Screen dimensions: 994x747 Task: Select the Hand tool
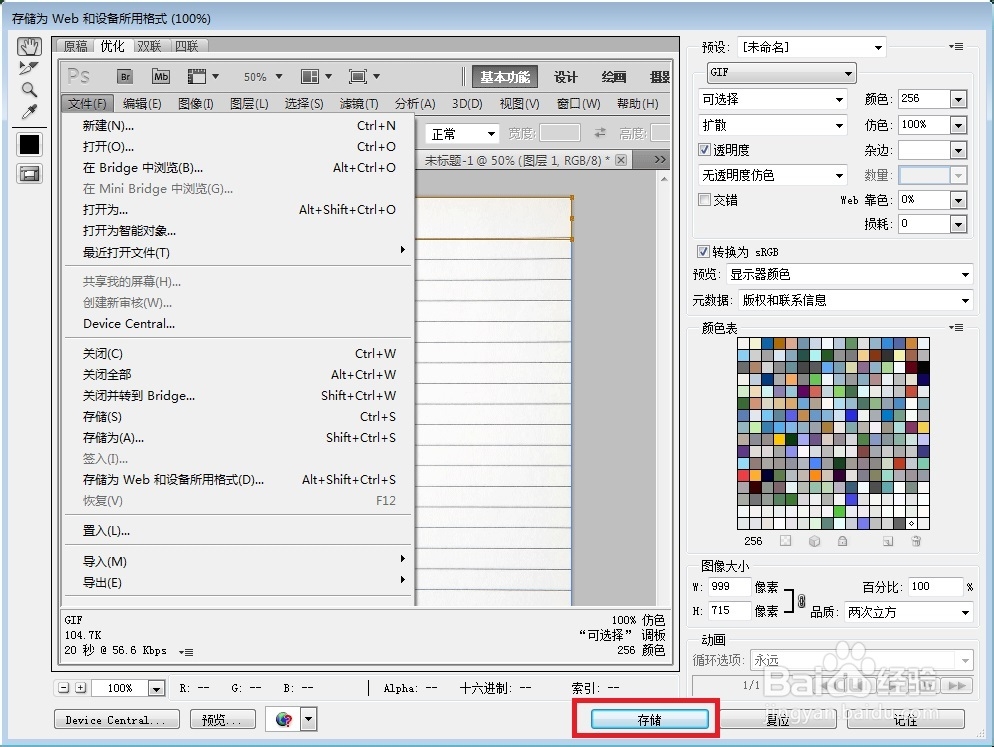29,46
